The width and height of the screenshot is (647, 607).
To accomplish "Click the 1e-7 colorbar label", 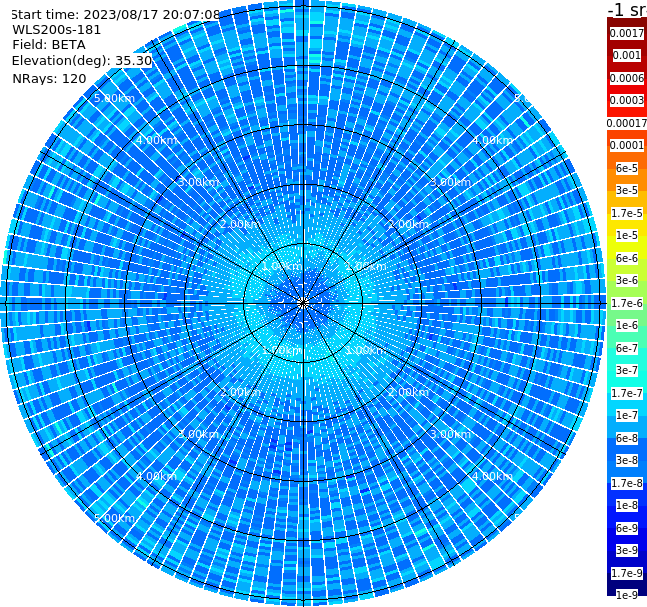I will pos(627,415).
